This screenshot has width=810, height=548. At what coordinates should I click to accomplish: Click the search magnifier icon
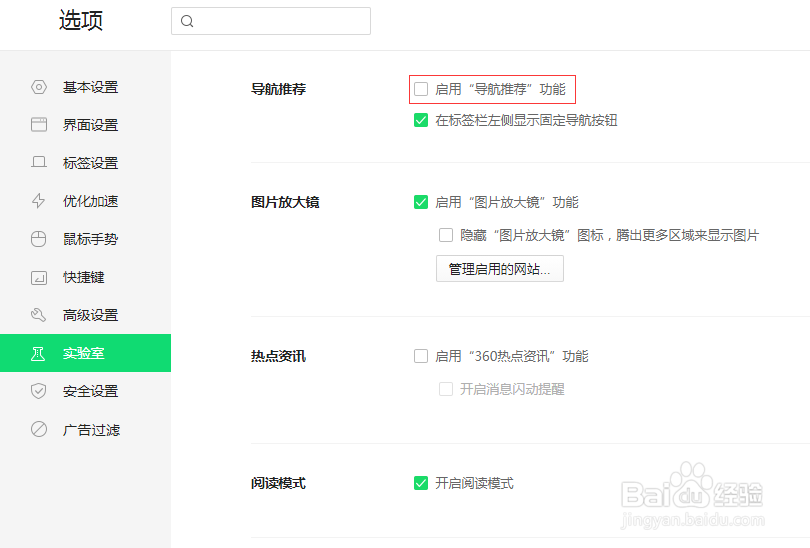187,21
